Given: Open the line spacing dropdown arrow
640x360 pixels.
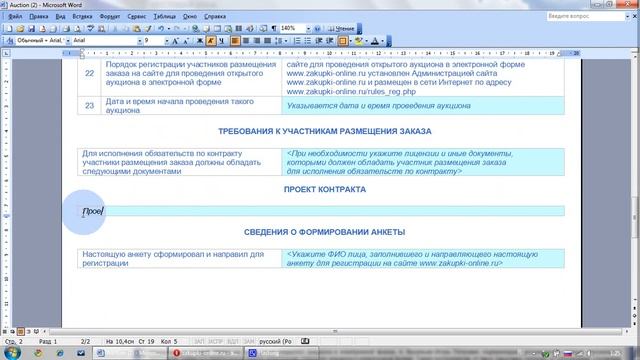Looking at the screenshot, I should pos(286,40).
